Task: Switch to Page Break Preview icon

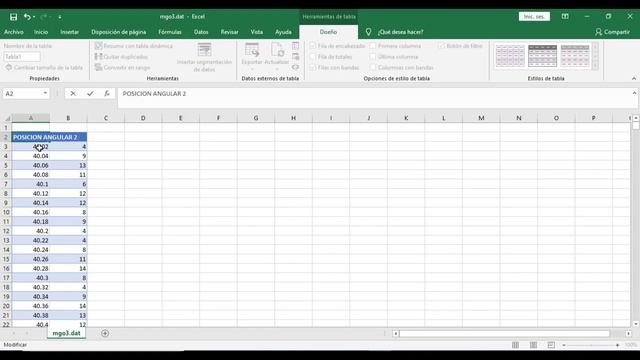Action: (551, 345)
